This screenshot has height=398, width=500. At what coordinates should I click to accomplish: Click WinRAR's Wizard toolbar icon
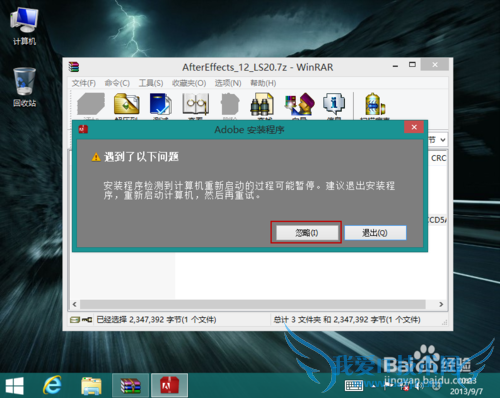[x=299, y=105]
